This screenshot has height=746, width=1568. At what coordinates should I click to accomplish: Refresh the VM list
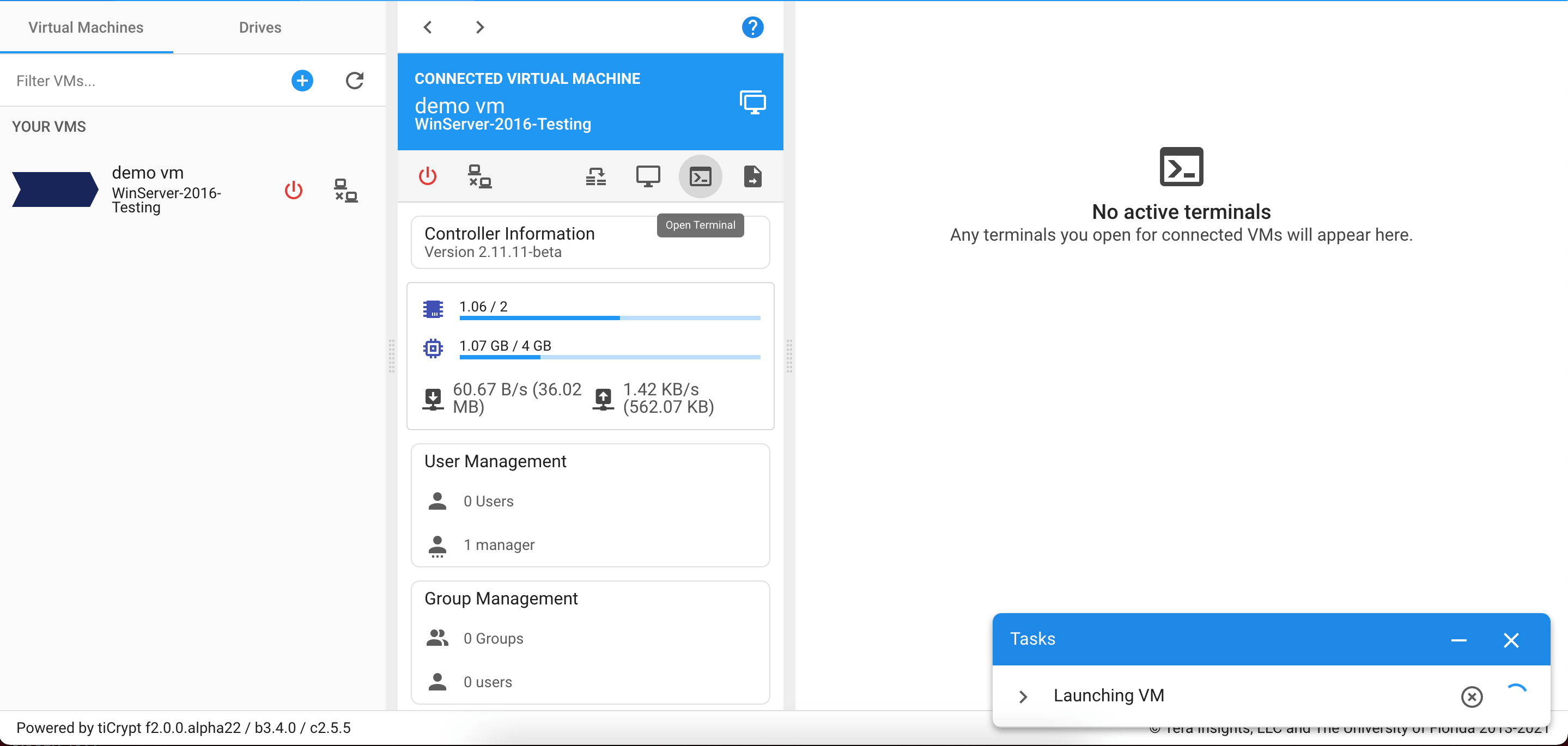coord(354,81)
